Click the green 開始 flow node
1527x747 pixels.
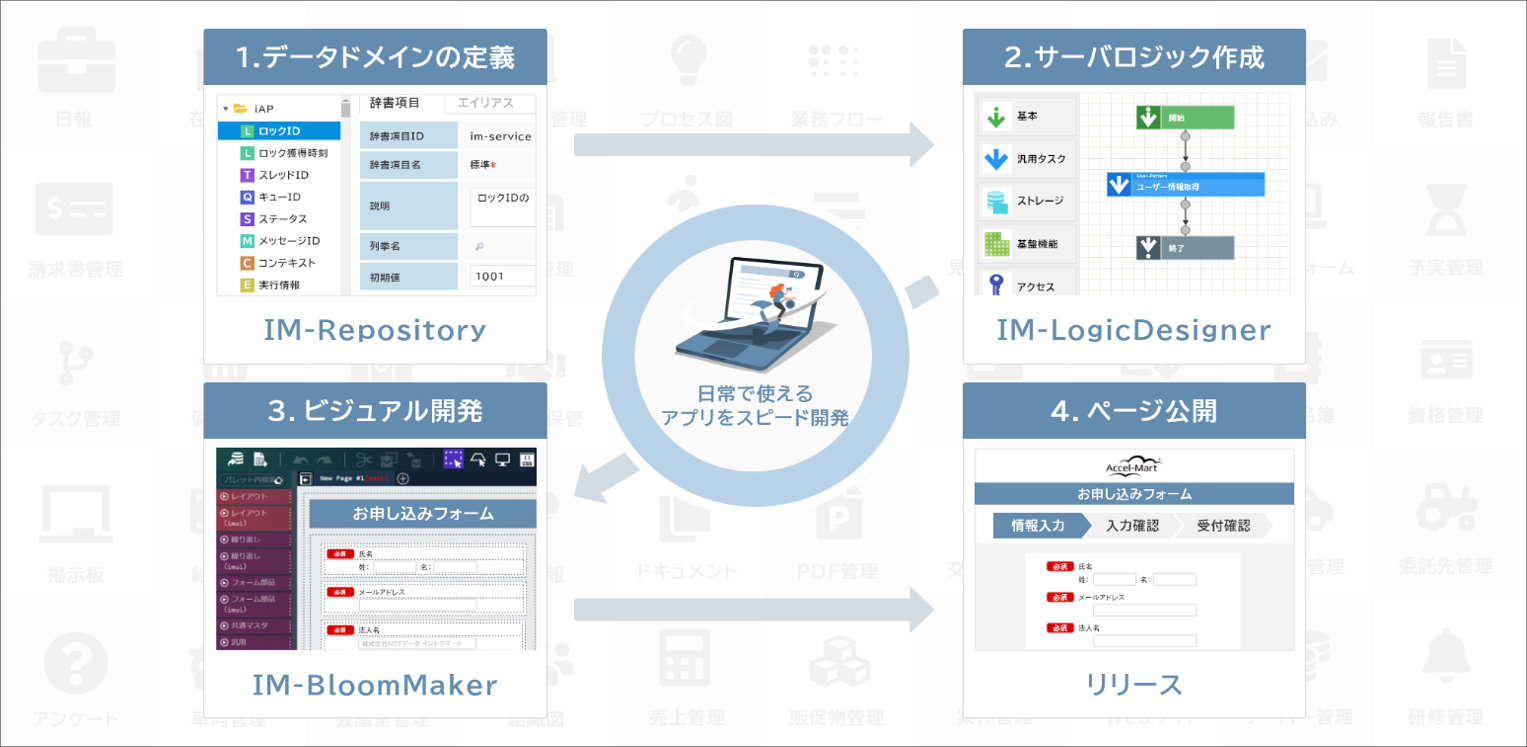point(1185,117)
